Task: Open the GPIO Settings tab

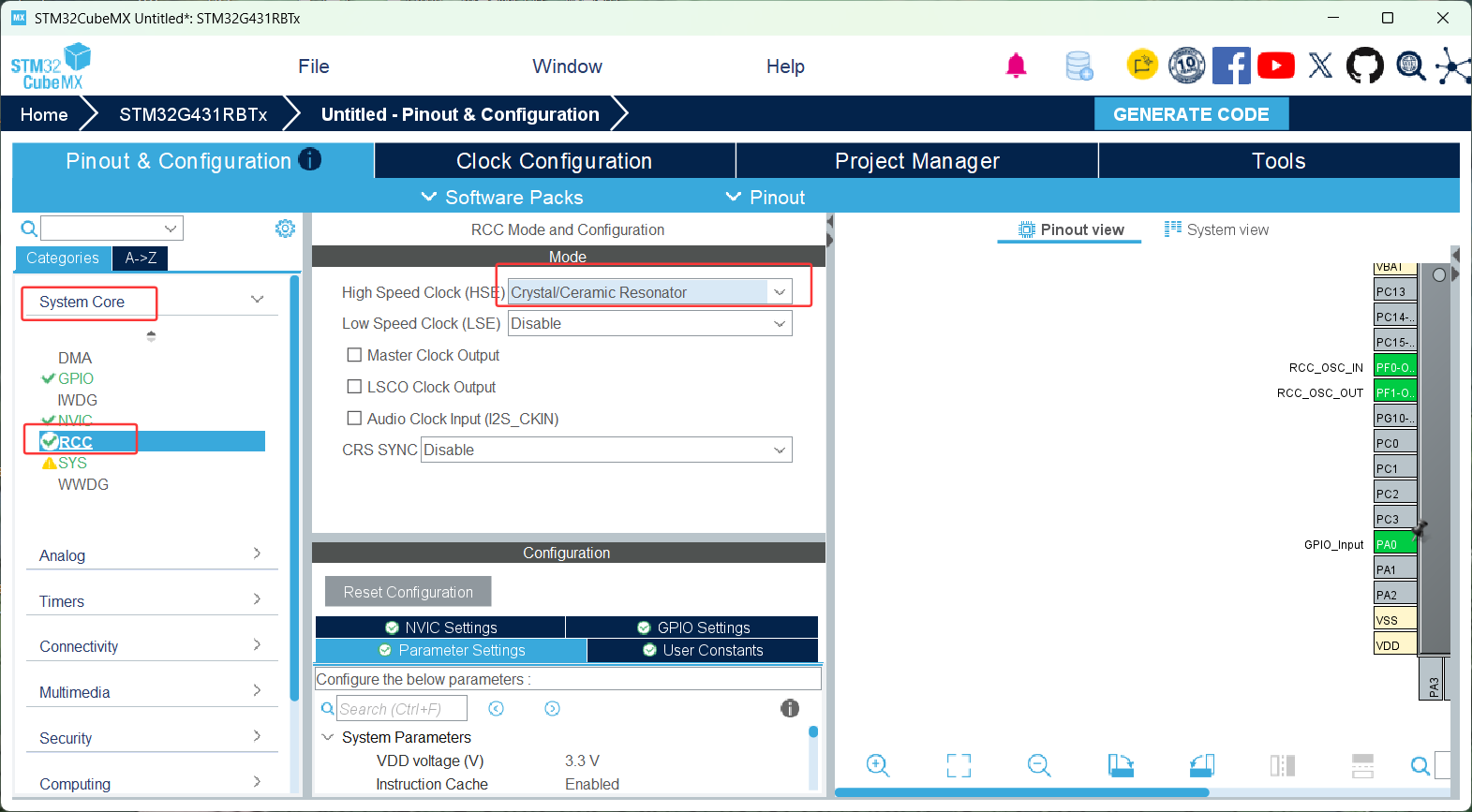Action: point(692,627)
